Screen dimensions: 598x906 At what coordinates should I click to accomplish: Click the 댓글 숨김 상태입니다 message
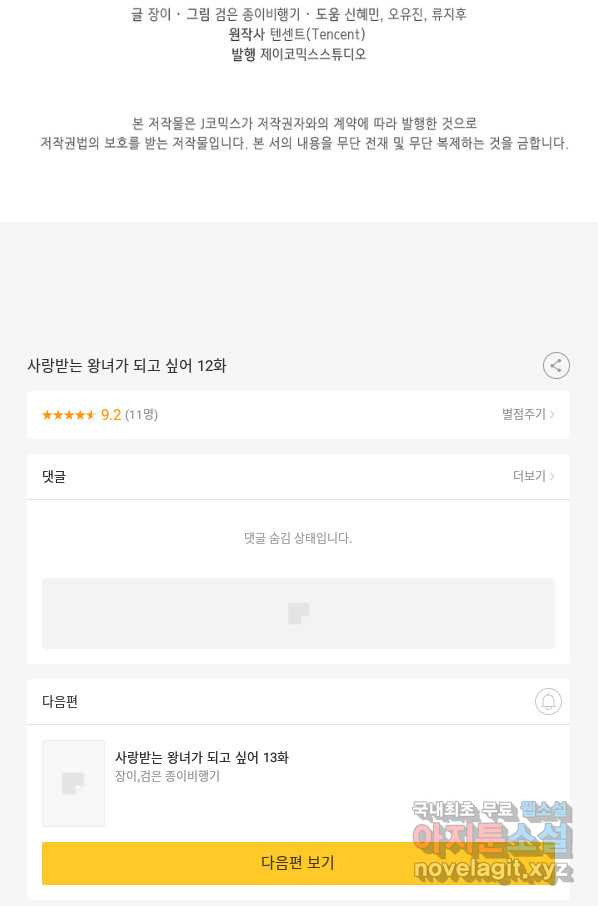tap(298, 539)
